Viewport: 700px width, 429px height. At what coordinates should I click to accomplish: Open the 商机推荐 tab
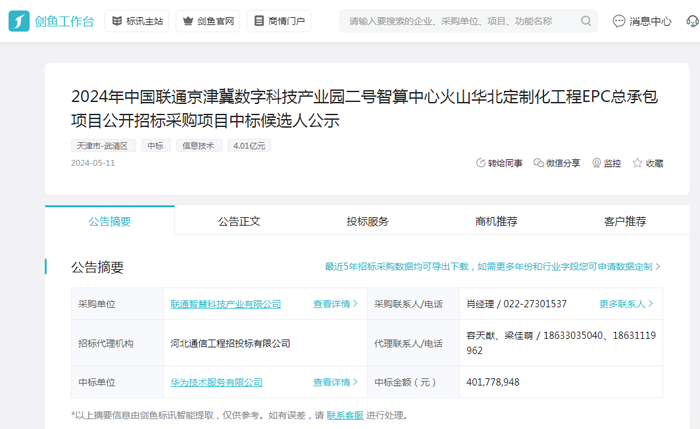point(496,221)
